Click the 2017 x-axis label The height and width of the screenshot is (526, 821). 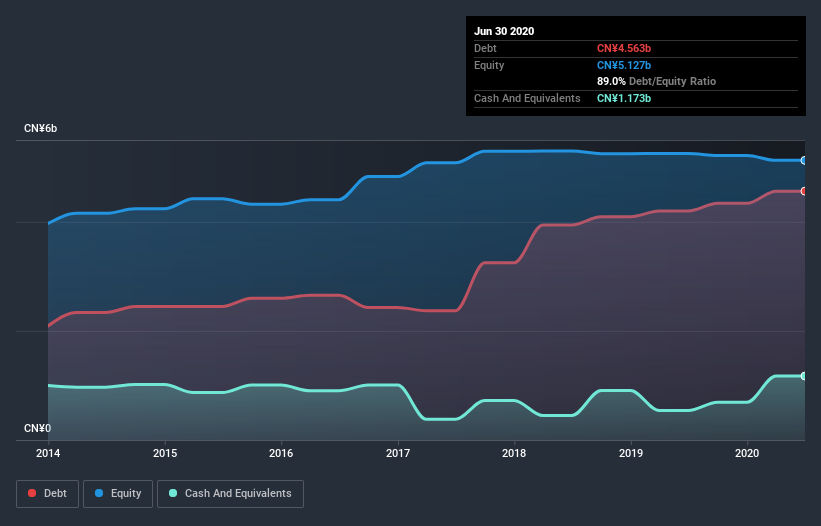[398, 453]
